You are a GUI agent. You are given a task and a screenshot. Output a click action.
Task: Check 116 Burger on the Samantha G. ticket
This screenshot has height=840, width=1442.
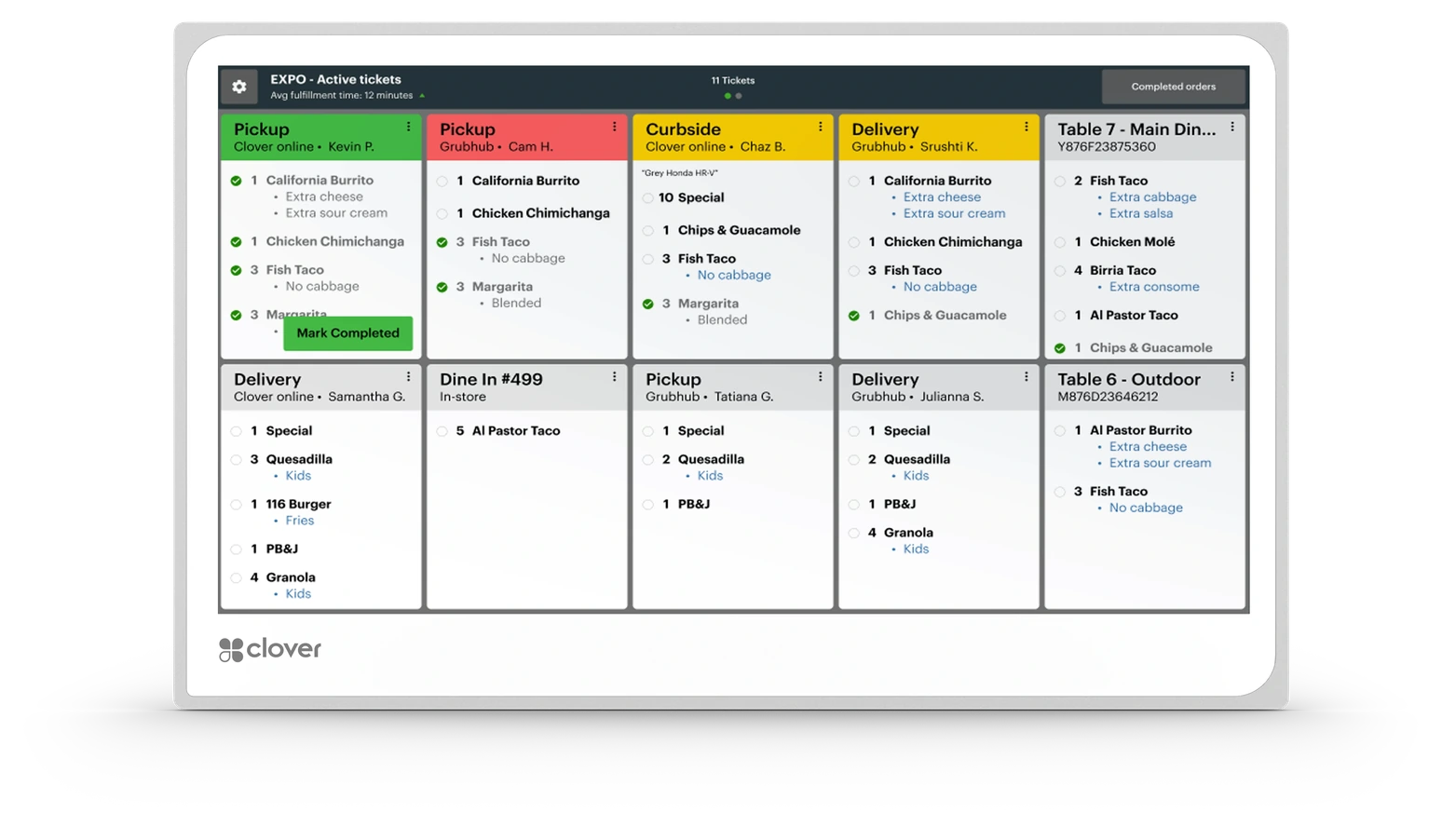pos(237,505)
